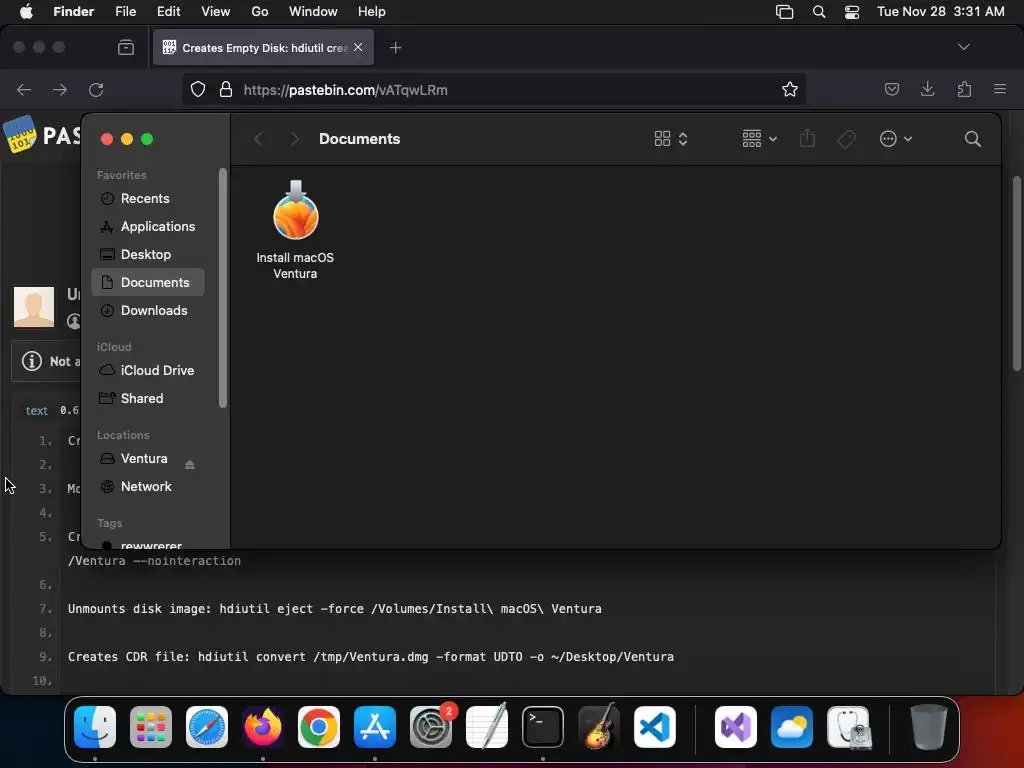This screenshot has width=1024, height=768.
Task: Open Spotlight search in menu bar
Action: 818,12
